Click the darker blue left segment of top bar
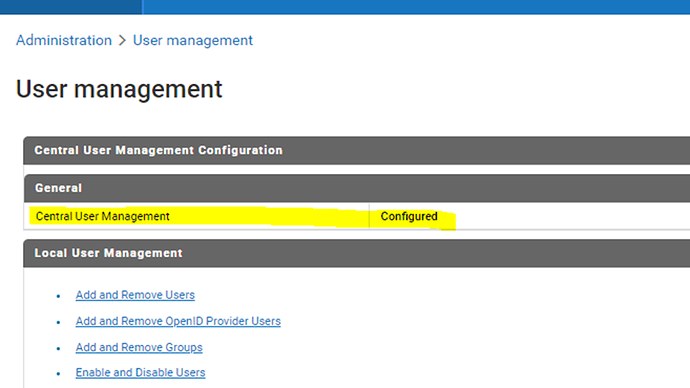Image resolution: width=690 pixels, height=388 pixels. pyautogui.click(x=71, y=7)
